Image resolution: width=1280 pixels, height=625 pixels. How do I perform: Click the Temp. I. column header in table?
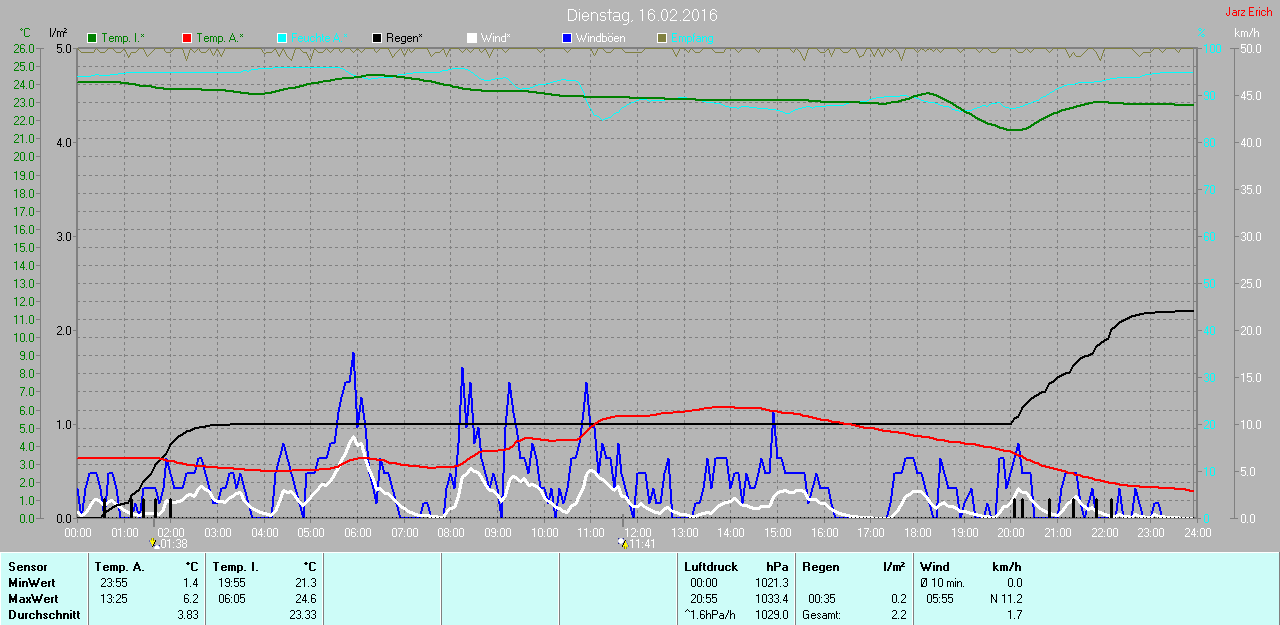[236, 567]
